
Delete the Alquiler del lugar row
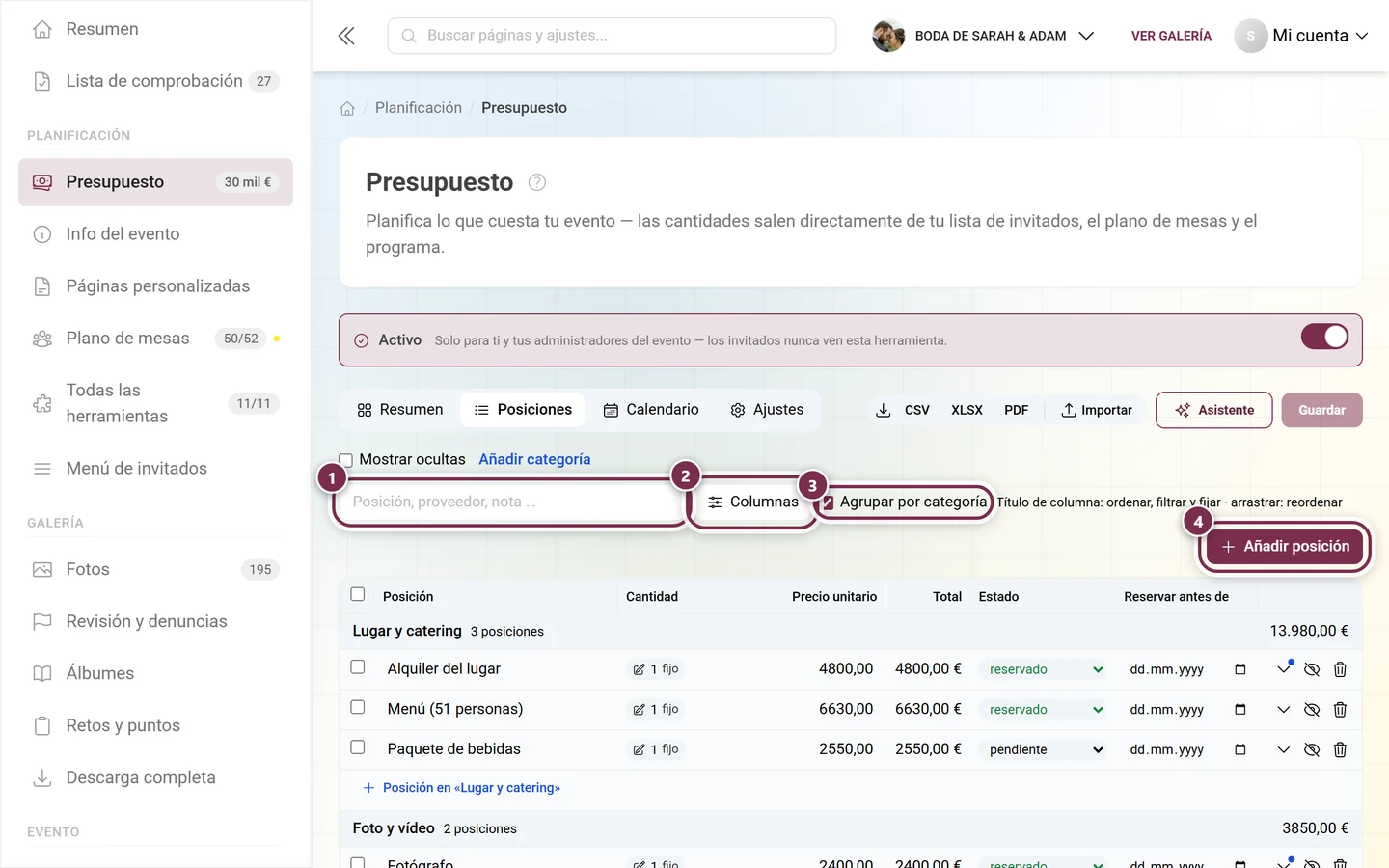tap(1340, 669)
